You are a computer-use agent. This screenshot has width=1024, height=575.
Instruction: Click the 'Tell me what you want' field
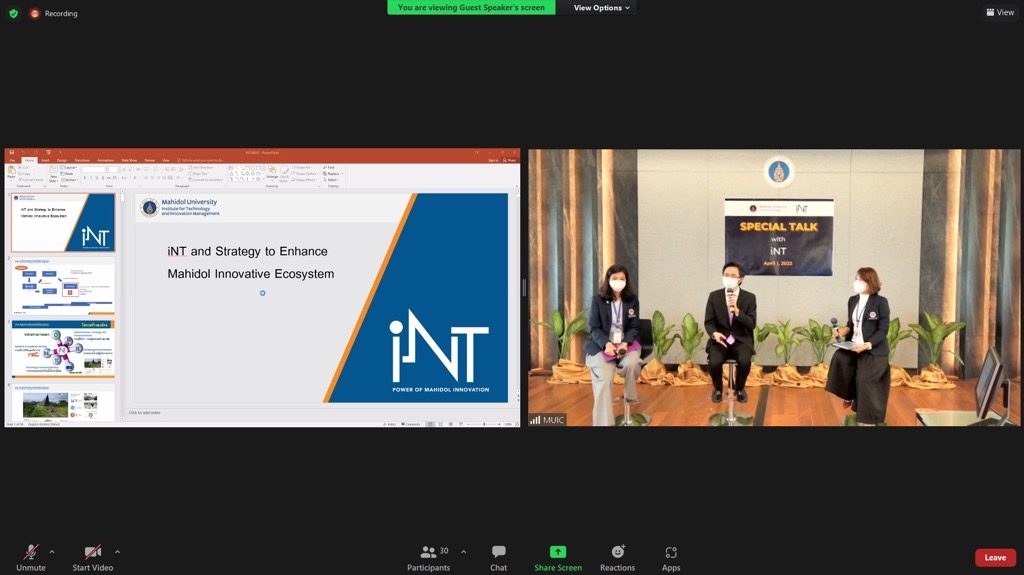pyautogui.click(x=201, y=160)
